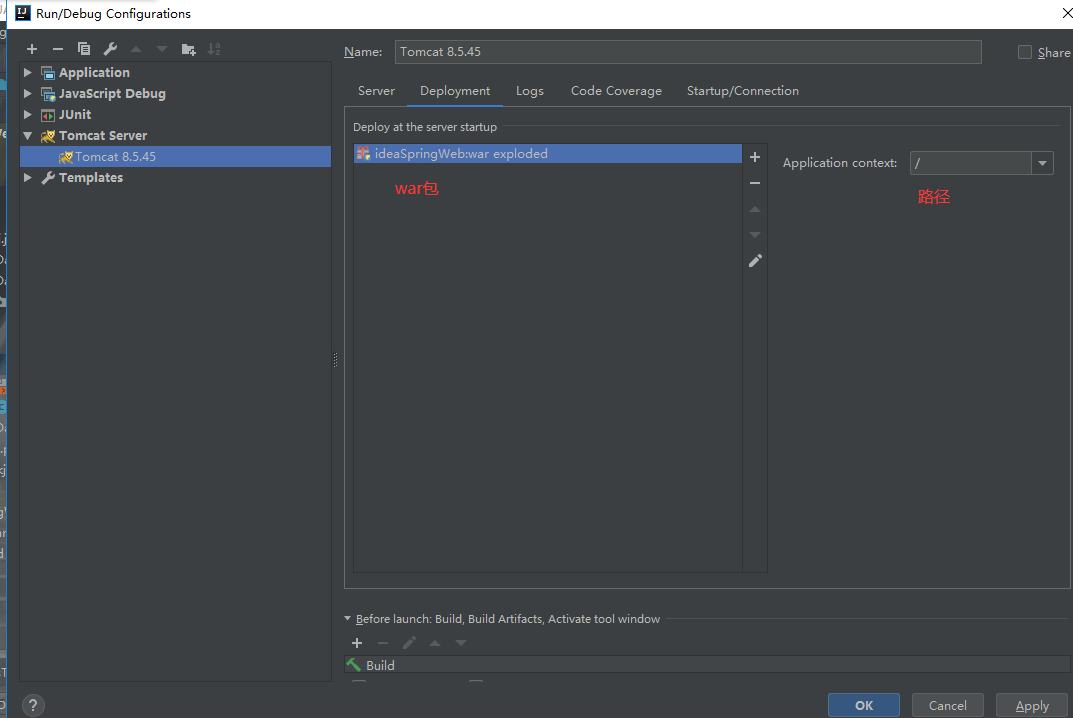
Task: Add a new run configuration
Action: coord(31,49)
